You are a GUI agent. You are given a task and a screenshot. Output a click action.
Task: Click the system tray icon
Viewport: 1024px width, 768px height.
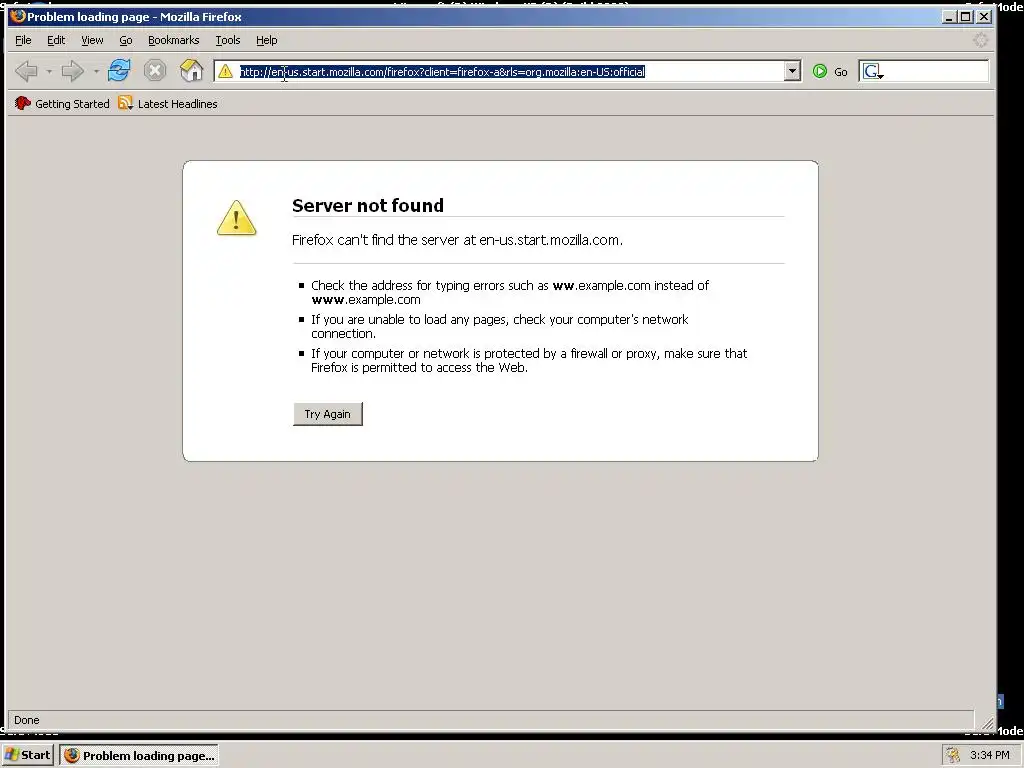click(x=953, y=756)
